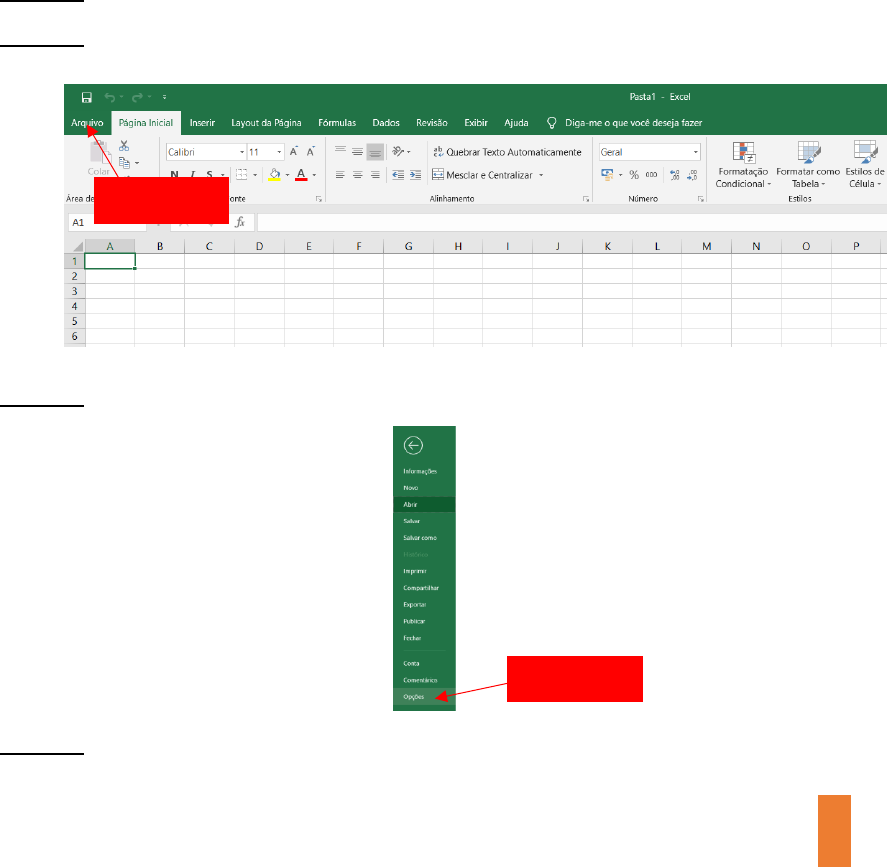Select Opções in the file menu
This screenshot has height=867, width=887.
point(413,696)
